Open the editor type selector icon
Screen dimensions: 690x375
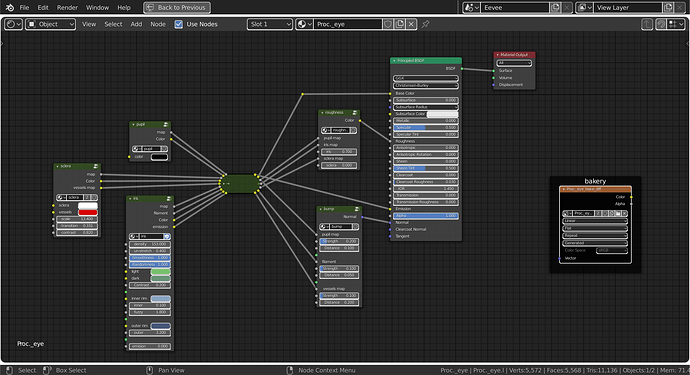[13, 24]
